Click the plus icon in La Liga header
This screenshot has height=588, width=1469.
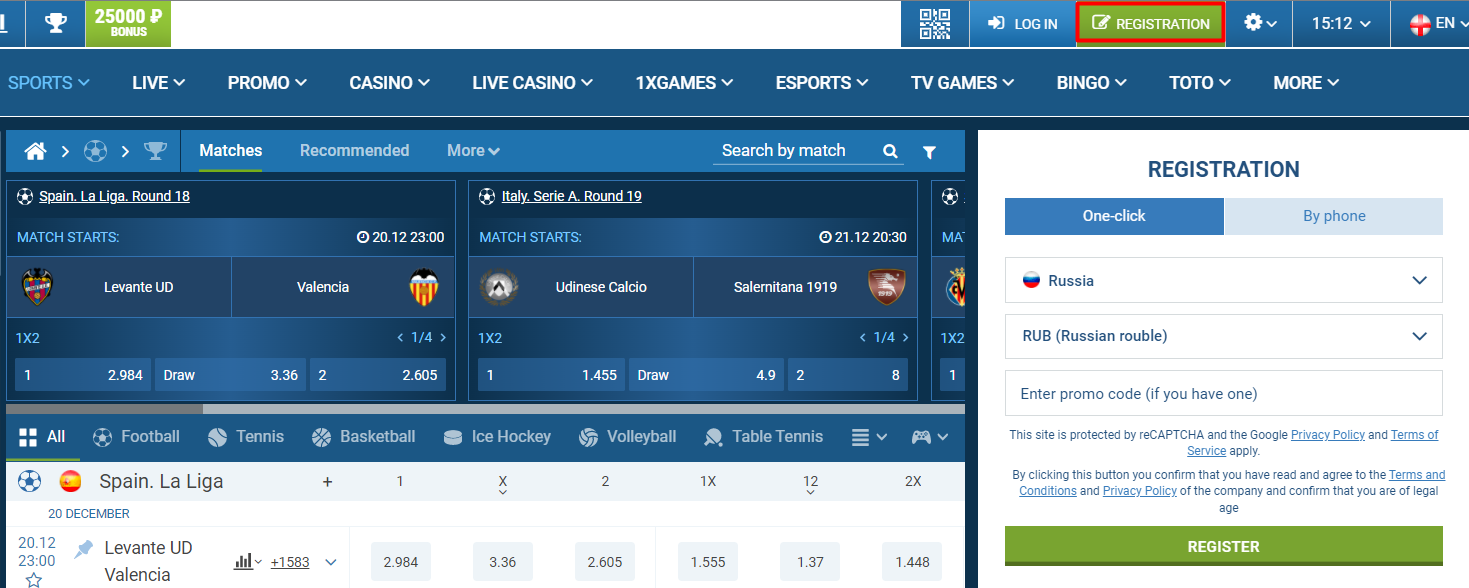pos(327,482)
